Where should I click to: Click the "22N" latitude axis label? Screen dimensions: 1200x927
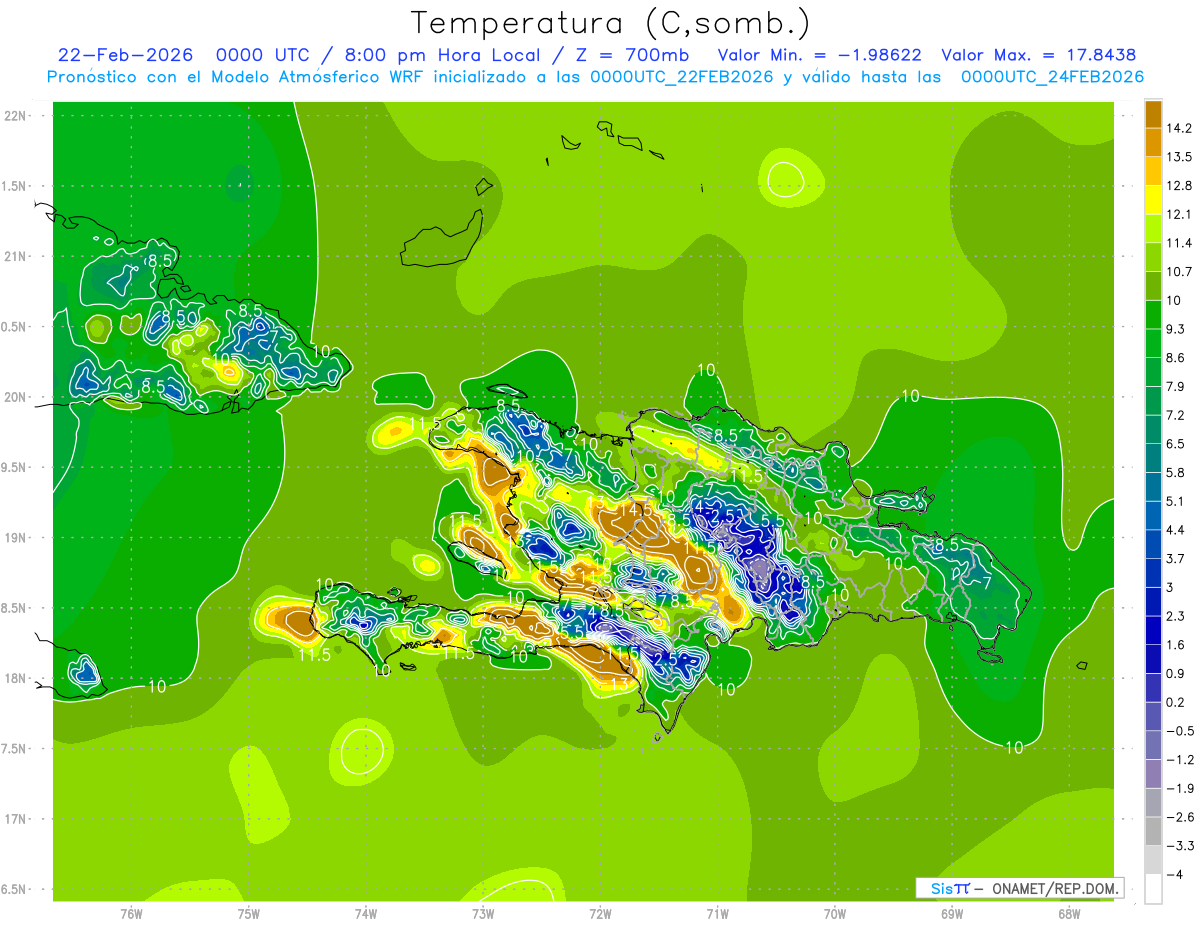click(x=17, y=116)
